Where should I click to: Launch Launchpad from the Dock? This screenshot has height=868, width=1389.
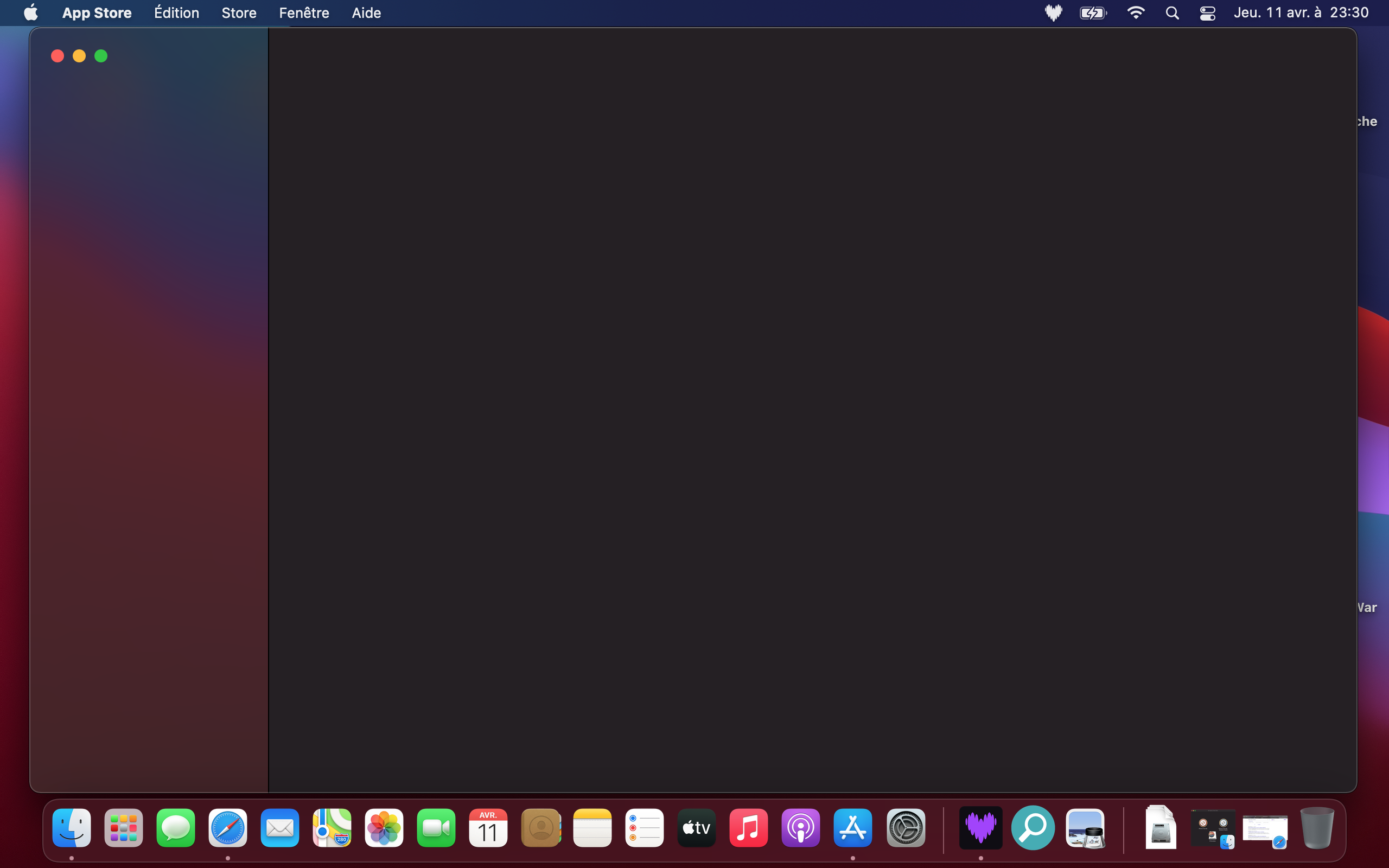pos(123,828)
